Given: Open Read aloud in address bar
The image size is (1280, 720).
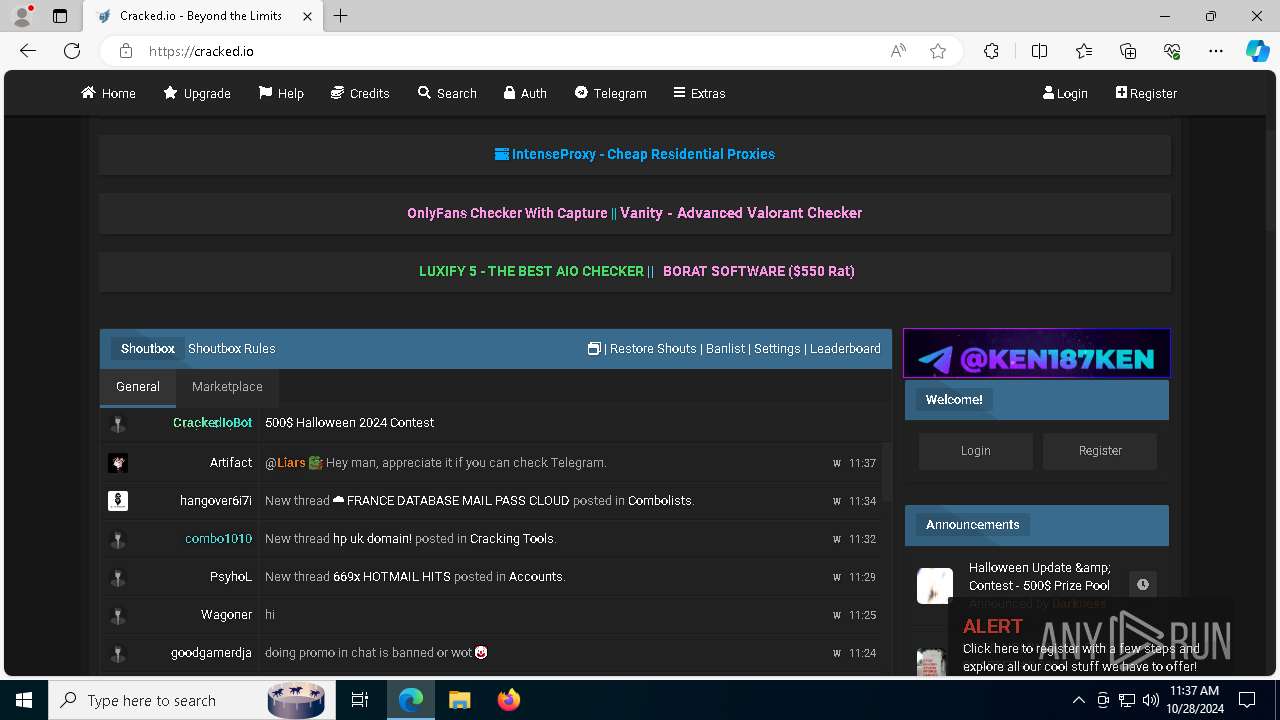Looking at the screenshot, I should pos(898,51).
